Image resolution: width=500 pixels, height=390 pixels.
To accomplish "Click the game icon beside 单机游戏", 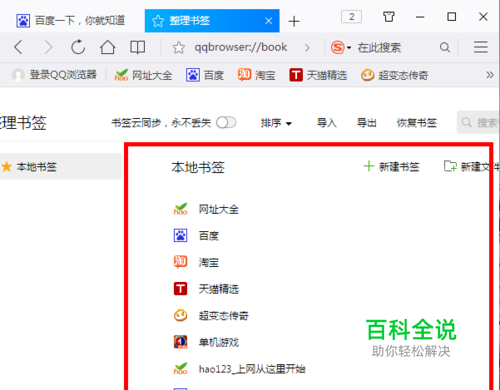I will [x=180, y=342].
